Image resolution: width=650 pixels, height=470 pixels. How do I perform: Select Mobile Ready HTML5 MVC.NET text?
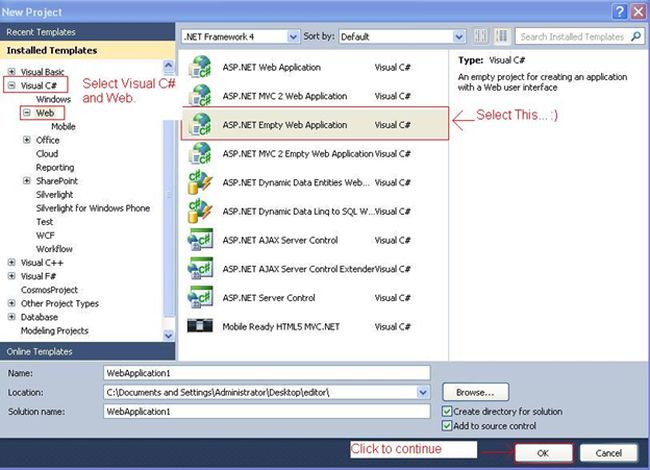[281, 327]
